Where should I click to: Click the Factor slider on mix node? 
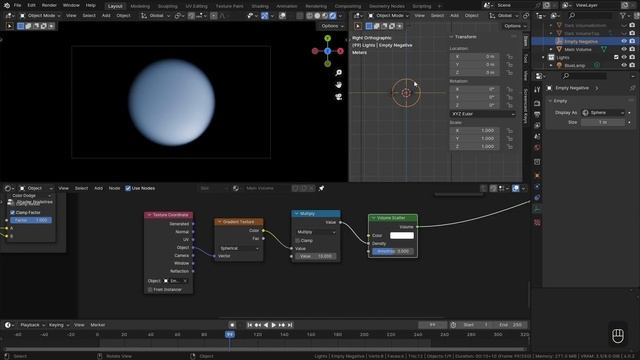[31, 220]
